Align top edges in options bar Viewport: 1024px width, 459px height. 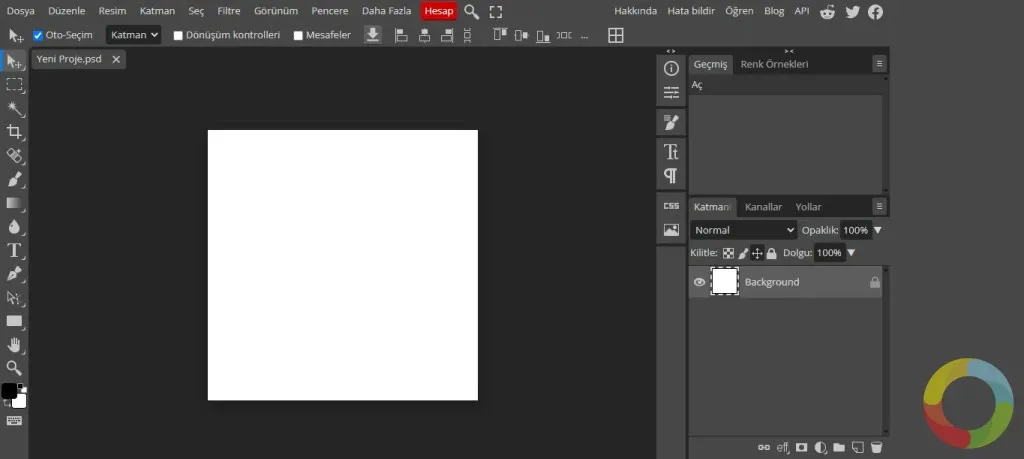pyautogui.click(x=500, y=35)
